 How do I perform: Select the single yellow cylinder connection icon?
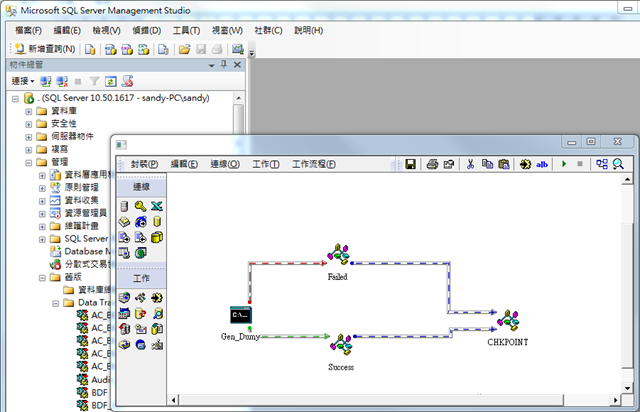tap(157, 222)
